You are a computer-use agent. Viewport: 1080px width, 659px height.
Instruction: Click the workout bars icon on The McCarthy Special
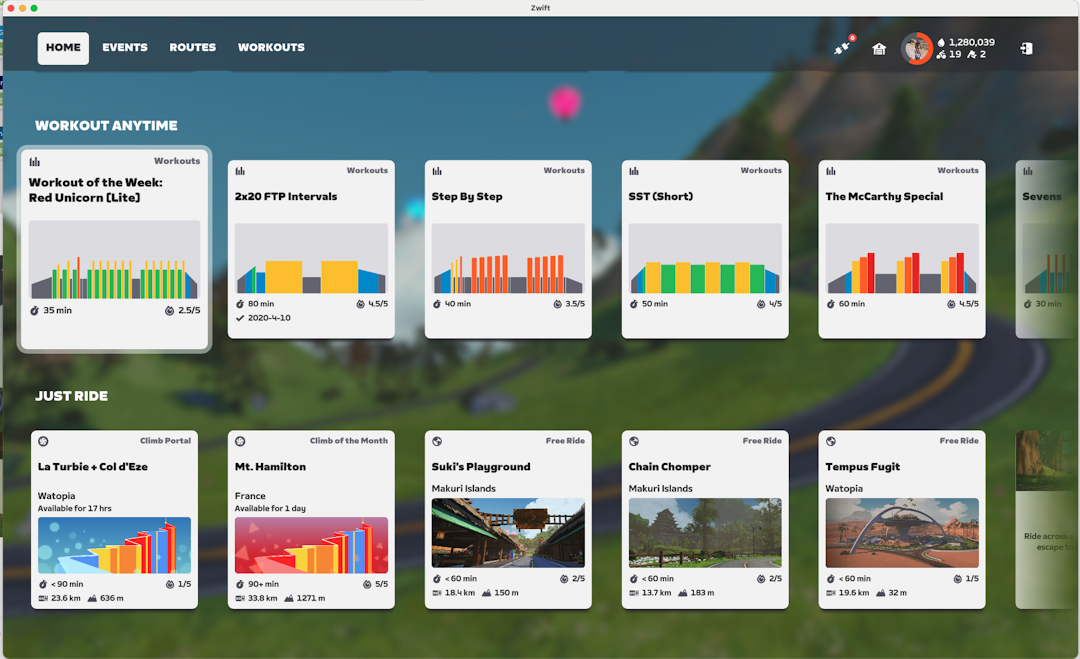(x=831, y=171)
